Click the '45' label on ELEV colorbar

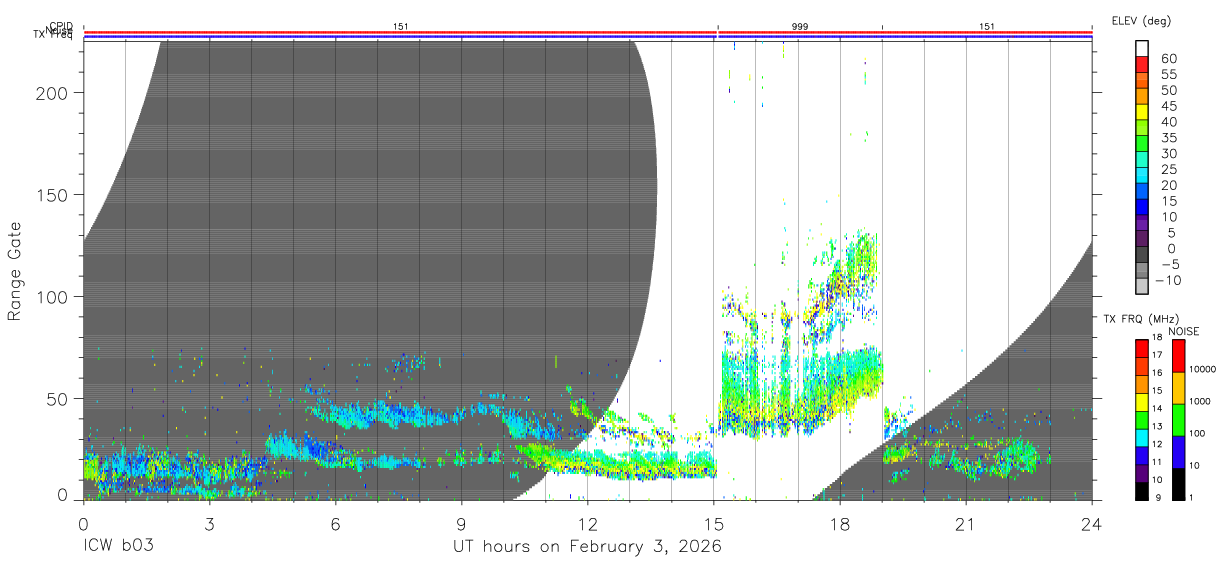click(1169, 106)
